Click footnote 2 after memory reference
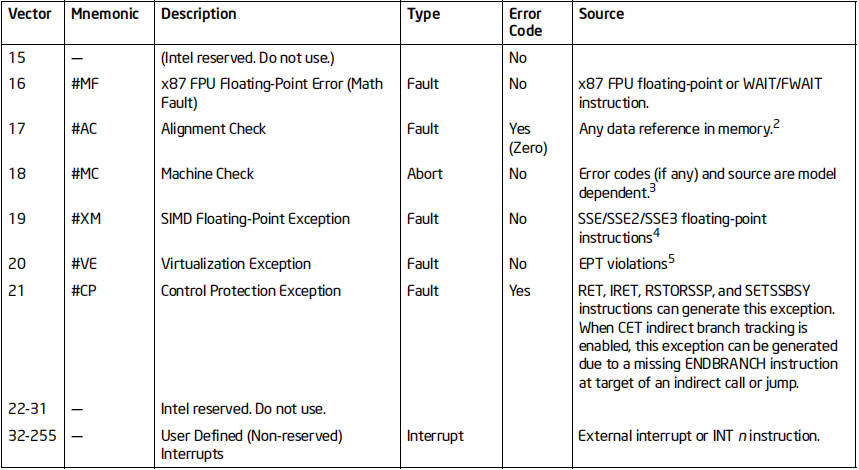The height and width of the screenshot is (470, 859). 776,124
